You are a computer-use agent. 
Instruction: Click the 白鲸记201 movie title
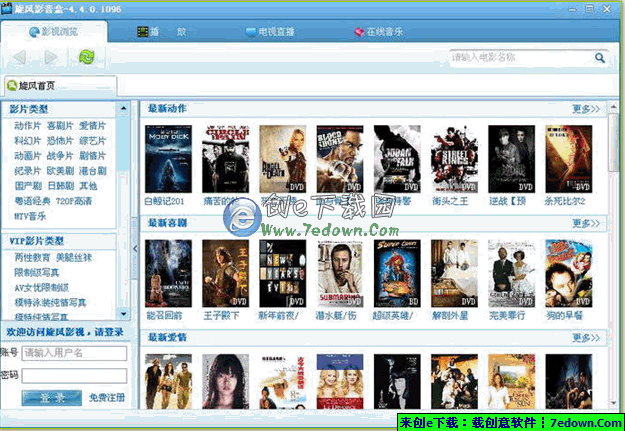pyautogui.click(x=165, y=201)
